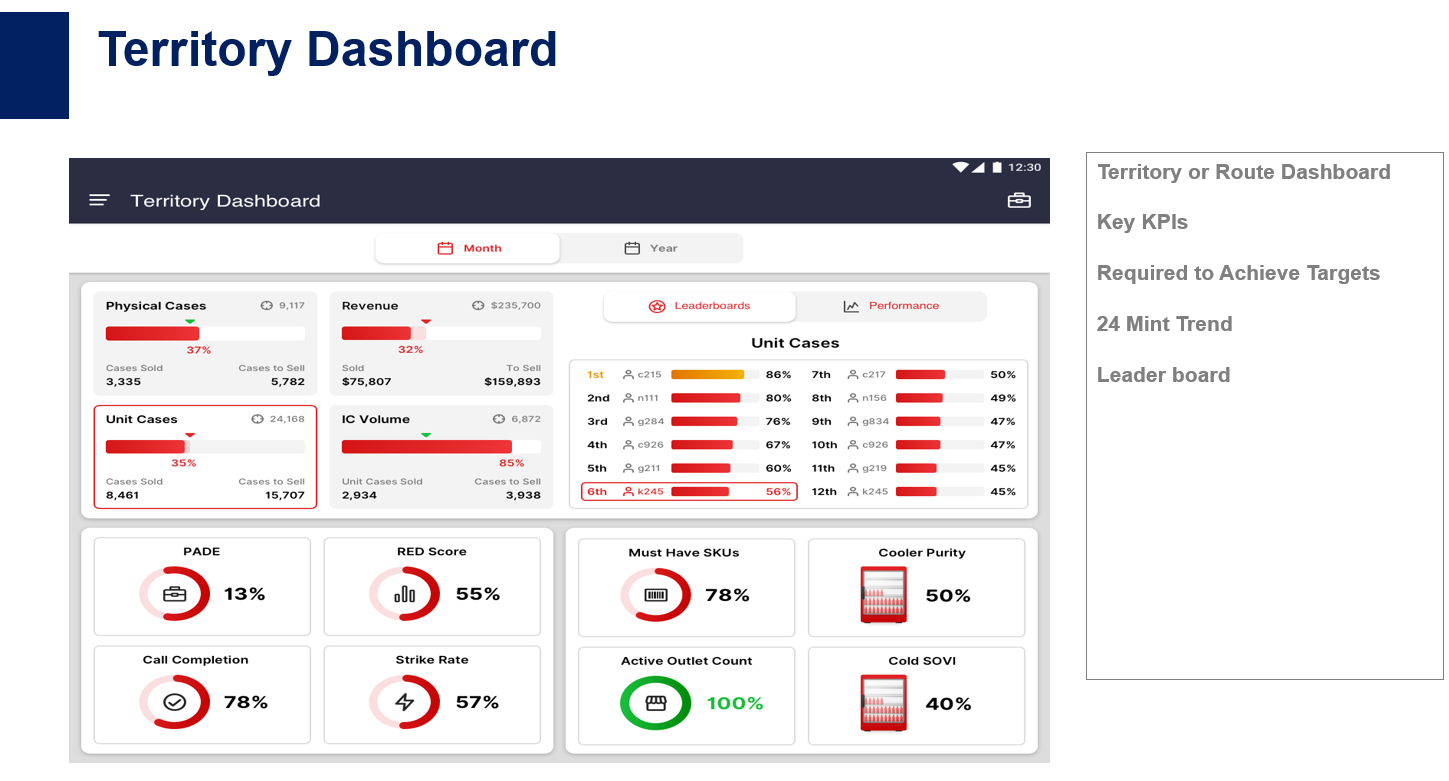Click the briefcase icon in the header
The height and width of the screenshot is (781, 1449).
[1018, 200]
